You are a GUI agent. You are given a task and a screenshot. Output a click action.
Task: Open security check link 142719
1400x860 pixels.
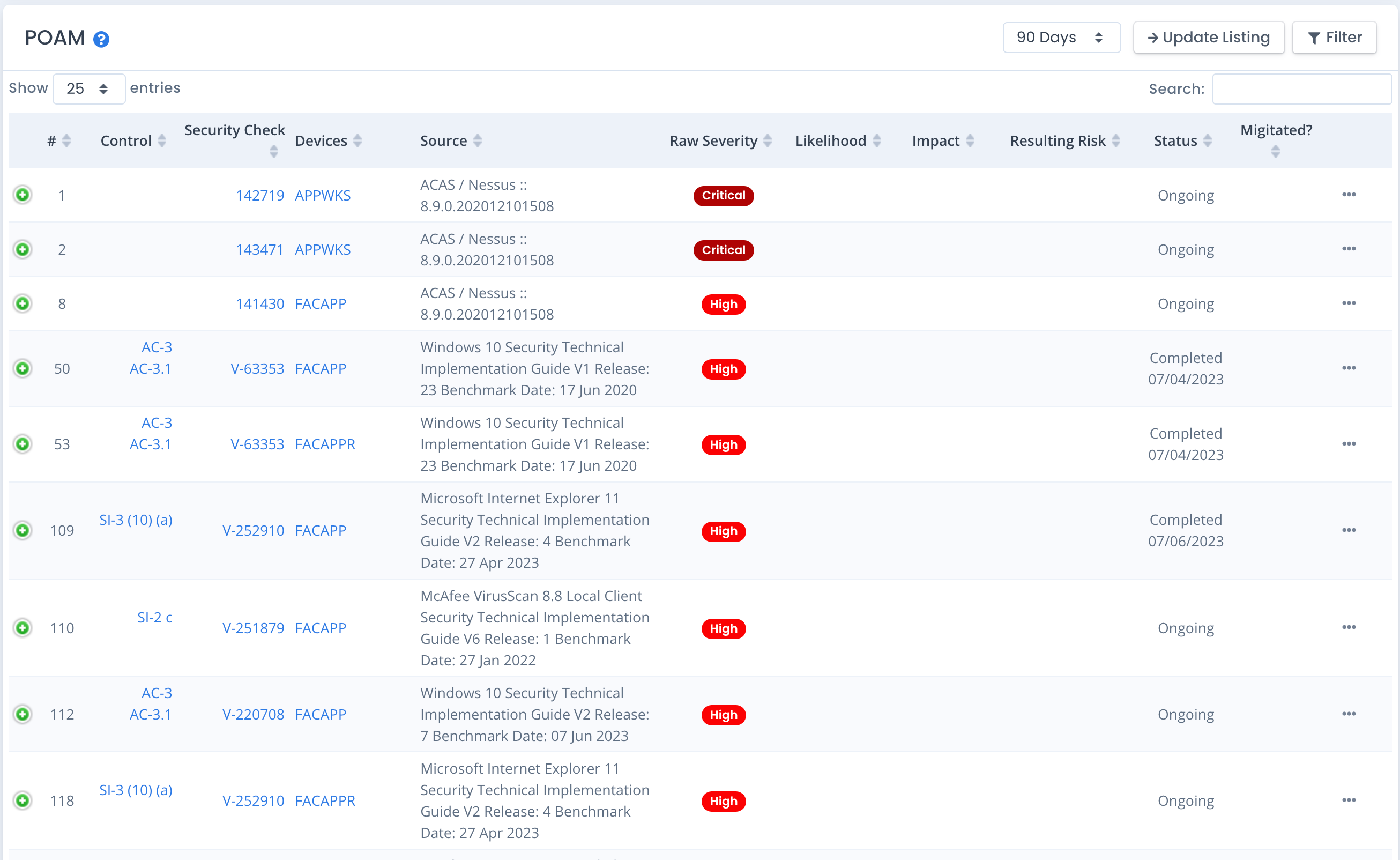pos(260,195)
